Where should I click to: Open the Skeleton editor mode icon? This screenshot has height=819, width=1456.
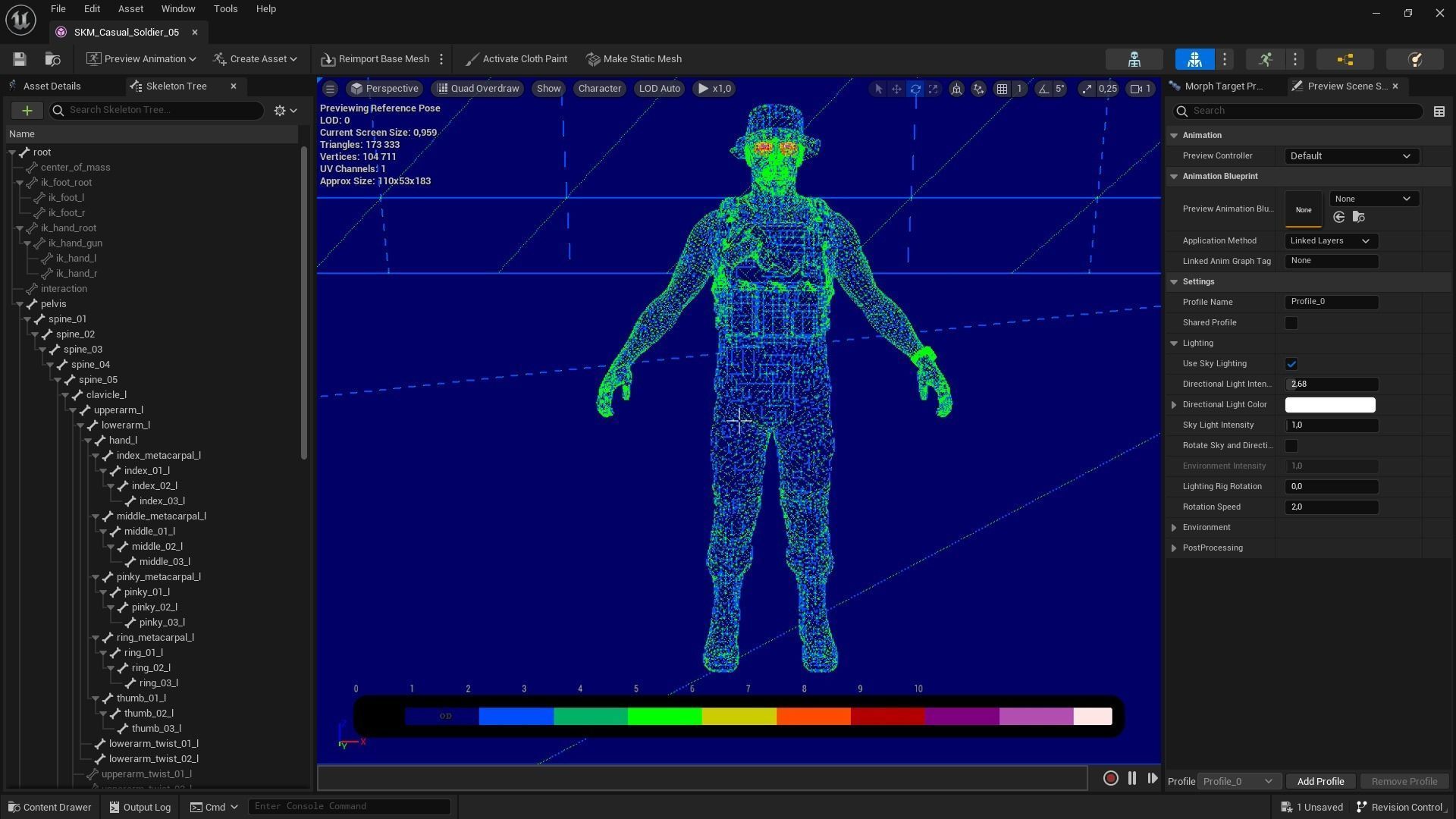point(1134,59)
